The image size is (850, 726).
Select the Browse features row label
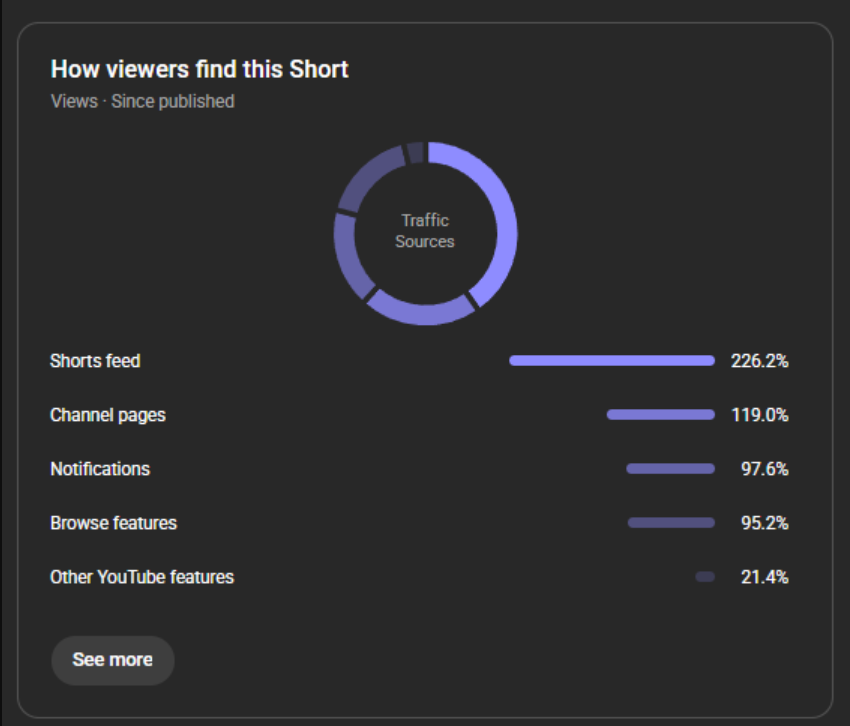(x=114, y=523)
